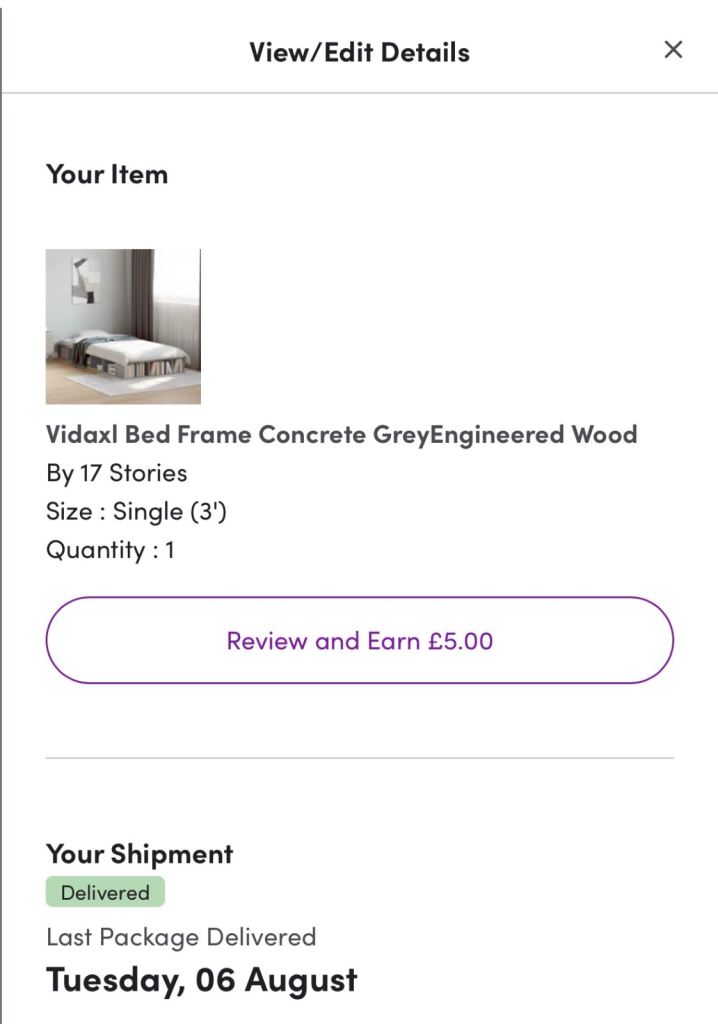Close the View/Edit Details panel
Image resolution: width=718 pixels, height=1024 pixels.
[673, 50]
